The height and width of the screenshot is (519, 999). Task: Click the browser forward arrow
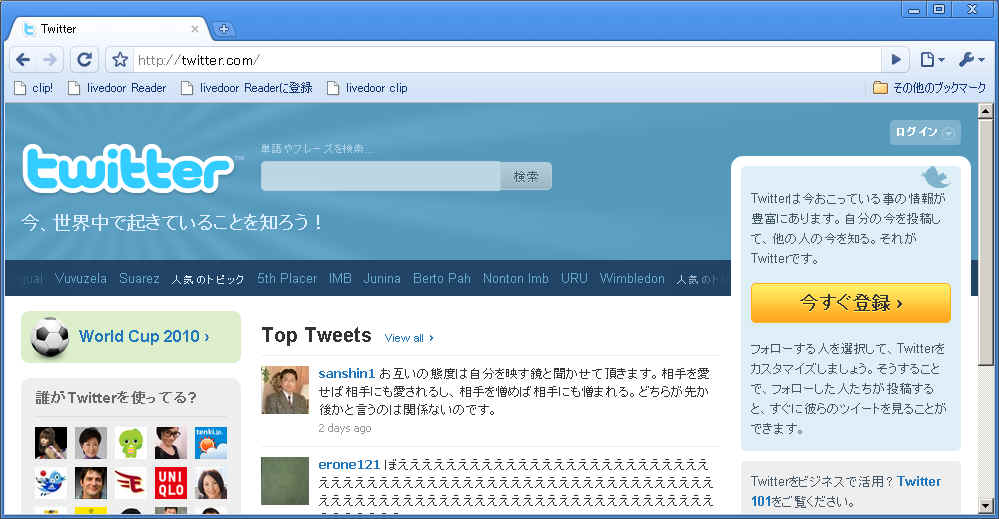[49, 60]
